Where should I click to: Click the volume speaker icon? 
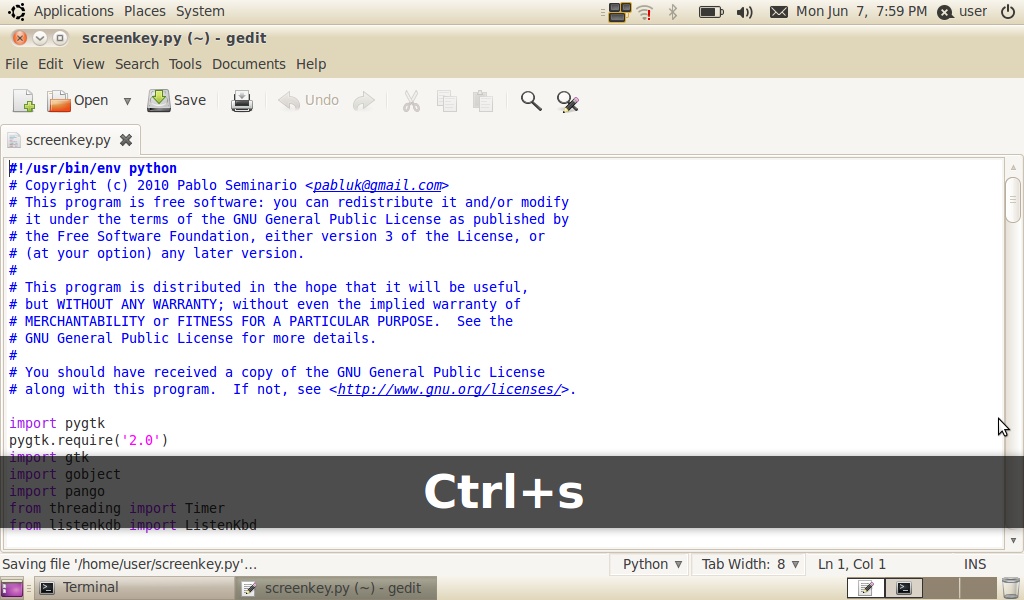point(744,12)
